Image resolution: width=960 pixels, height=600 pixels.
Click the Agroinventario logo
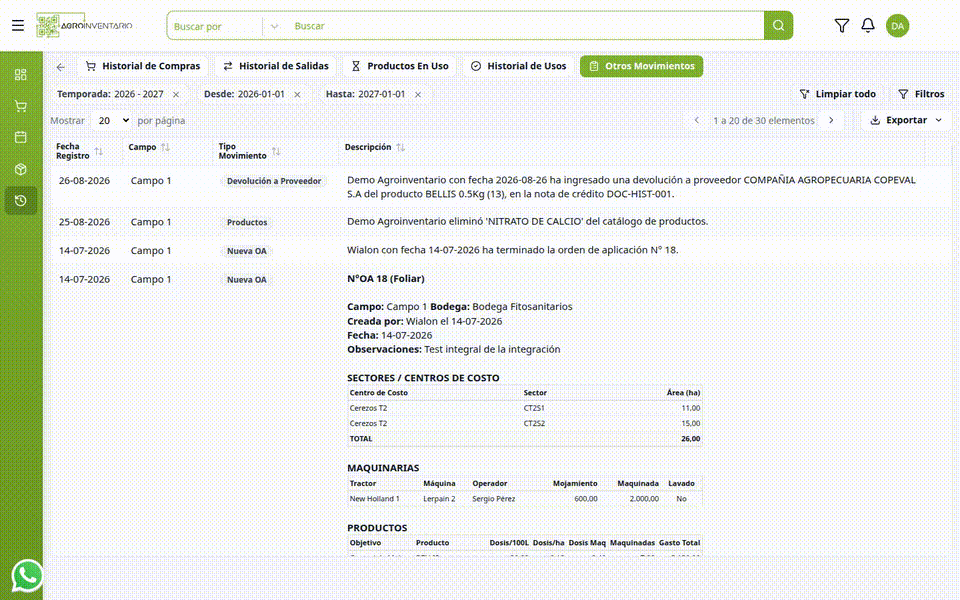point(84,26)
